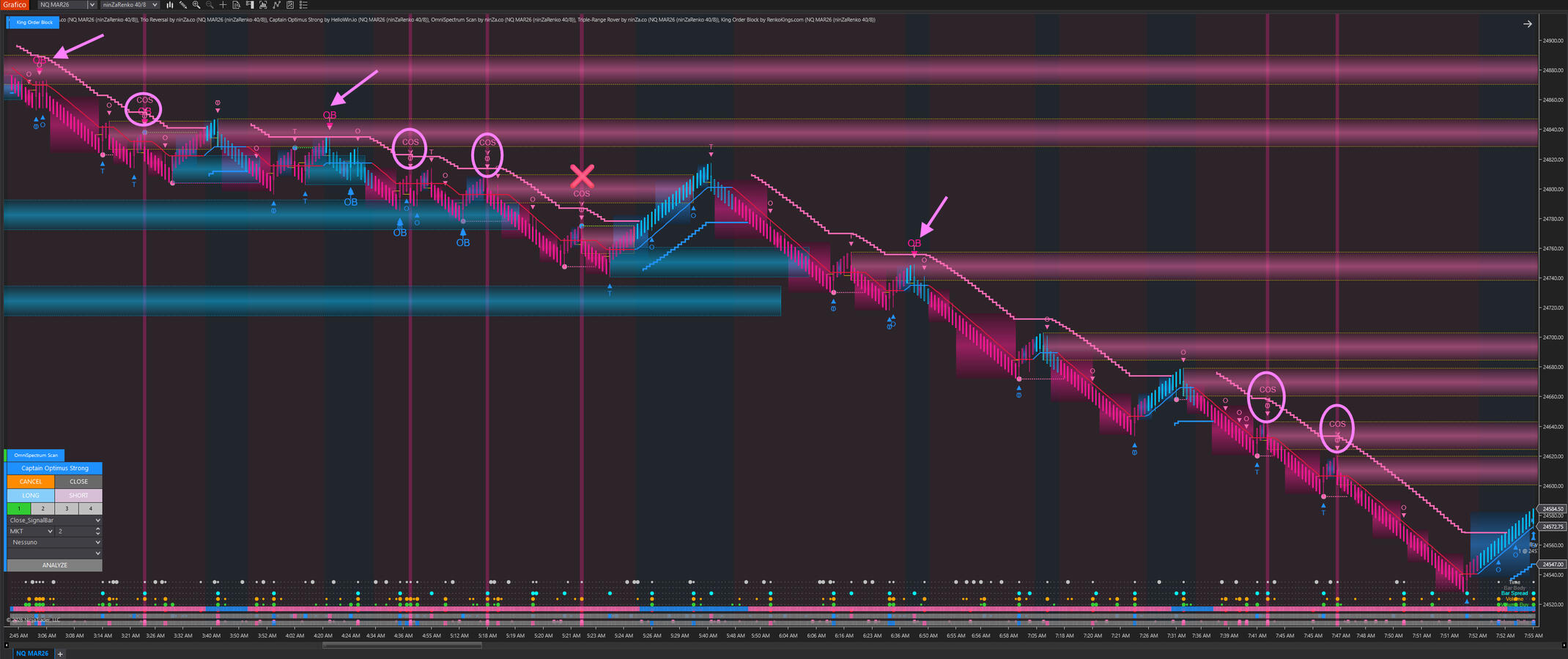Select quantity preset 4
1568x659 pixels.
(x=90, y=508)
